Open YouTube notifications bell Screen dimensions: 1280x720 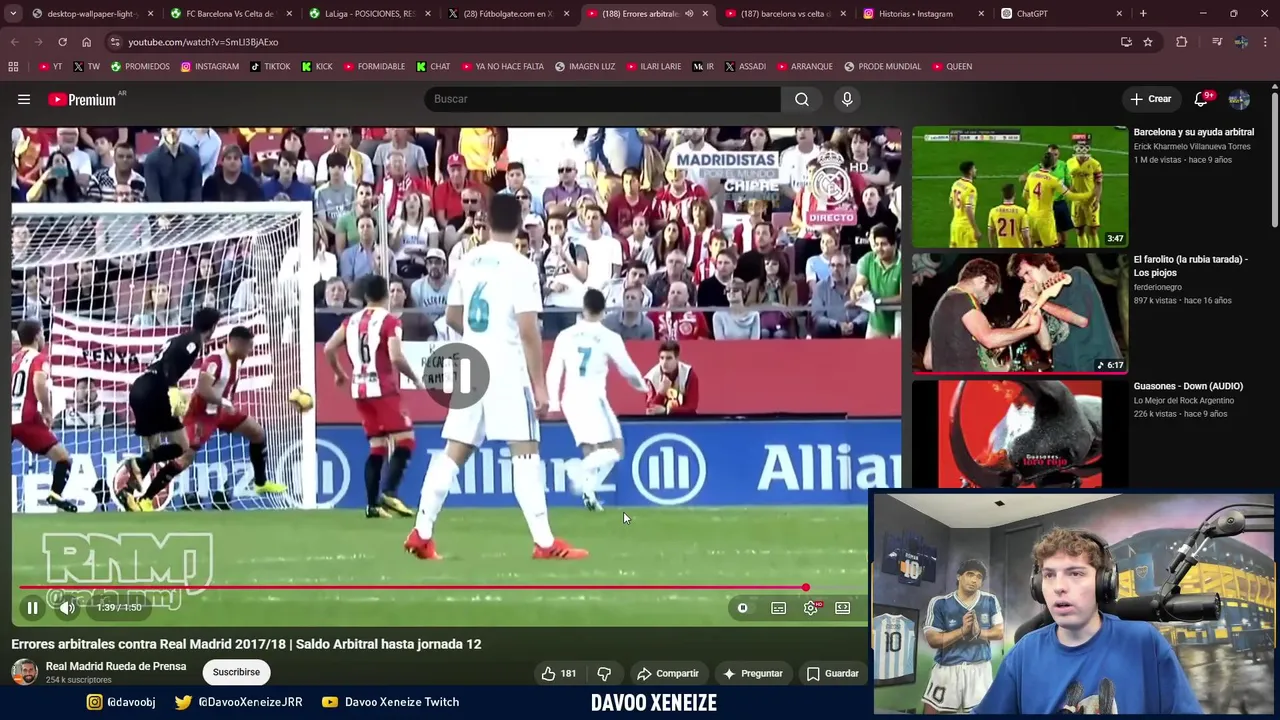pos(1201,99)
